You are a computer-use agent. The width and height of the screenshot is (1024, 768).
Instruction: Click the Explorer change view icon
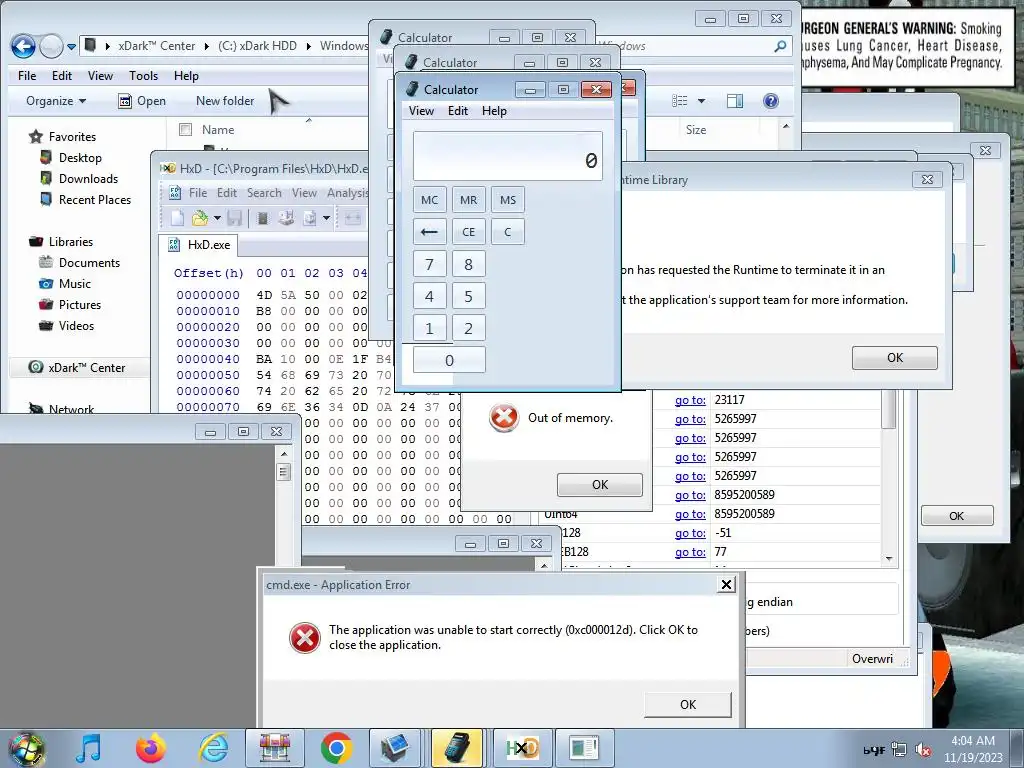tap(680, 101)
